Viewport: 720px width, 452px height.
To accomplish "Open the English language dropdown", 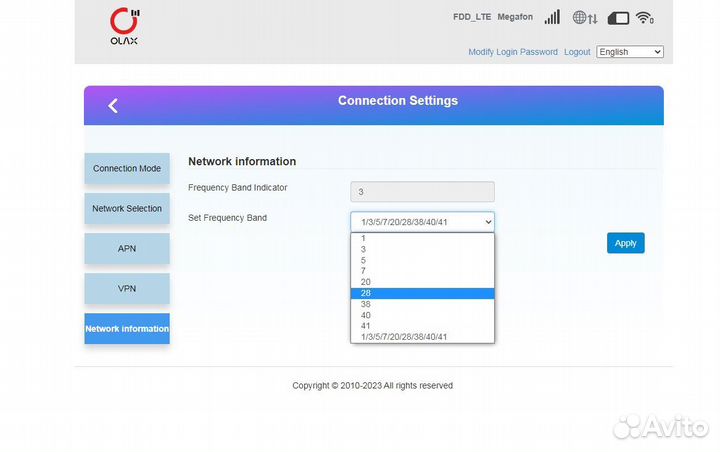I will 630,52.
